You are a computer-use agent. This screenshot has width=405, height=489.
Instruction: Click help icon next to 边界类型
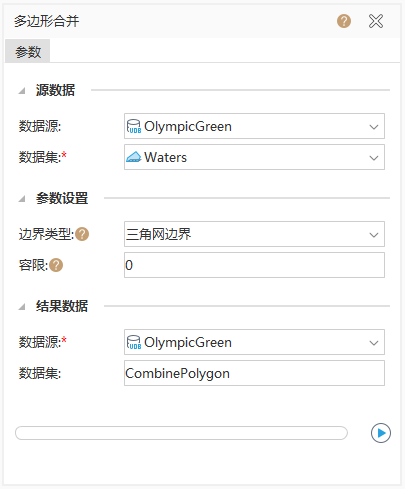[x=82, y=234]
